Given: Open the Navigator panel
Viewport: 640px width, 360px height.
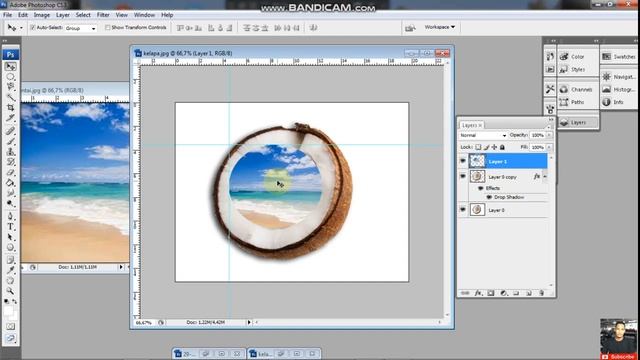Looking at the screenshot, I should (x=619, y=77).
